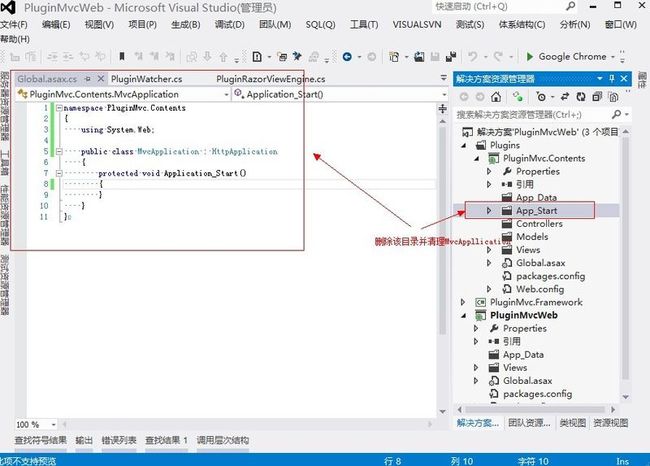Select the Controllers folder in the tree
The height and width of the screenshot is (466, 650).
click(539, 224)
